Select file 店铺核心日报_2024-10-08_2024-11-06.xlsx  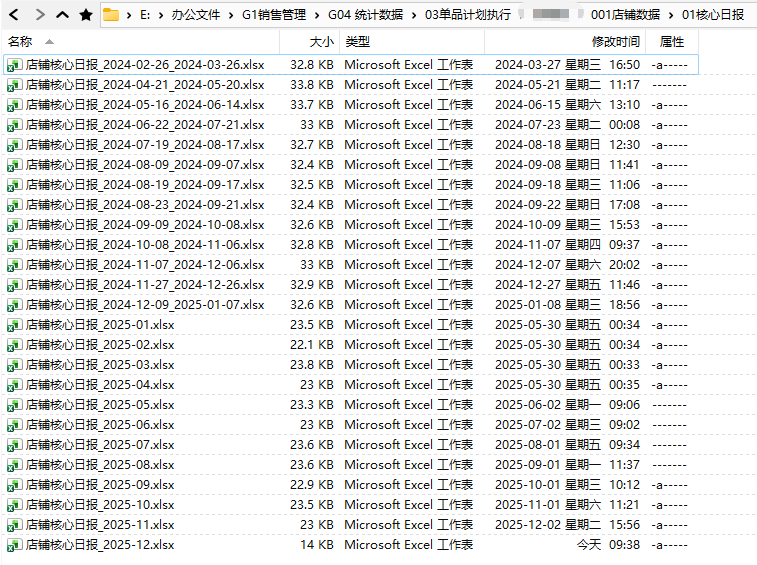pyautogui.click(x=145, y=245)
